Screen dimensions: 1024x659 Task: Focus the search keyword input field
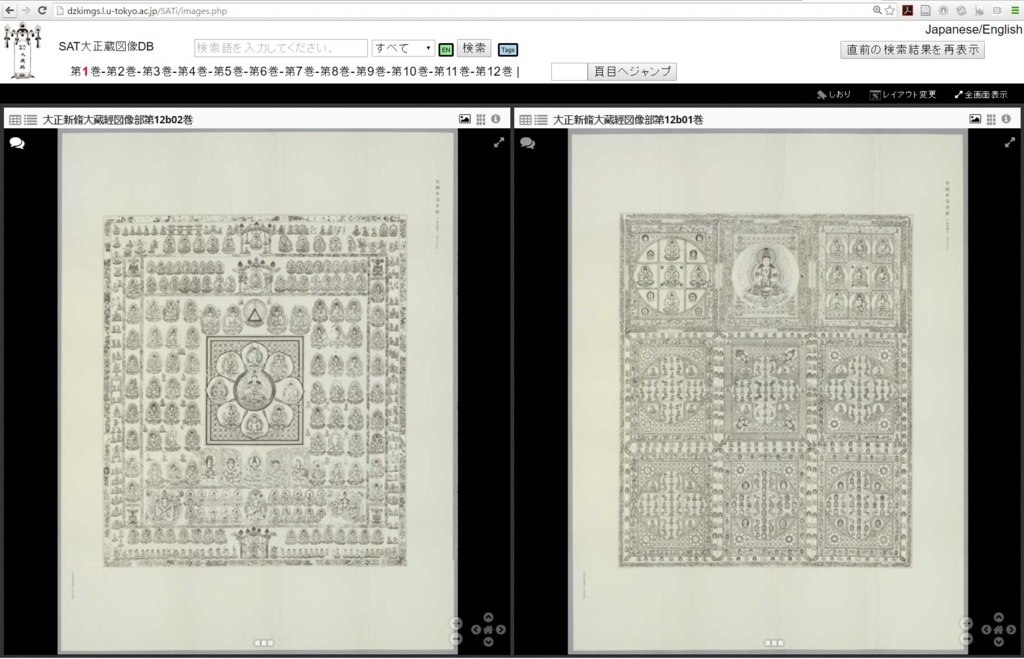point(281,48)
